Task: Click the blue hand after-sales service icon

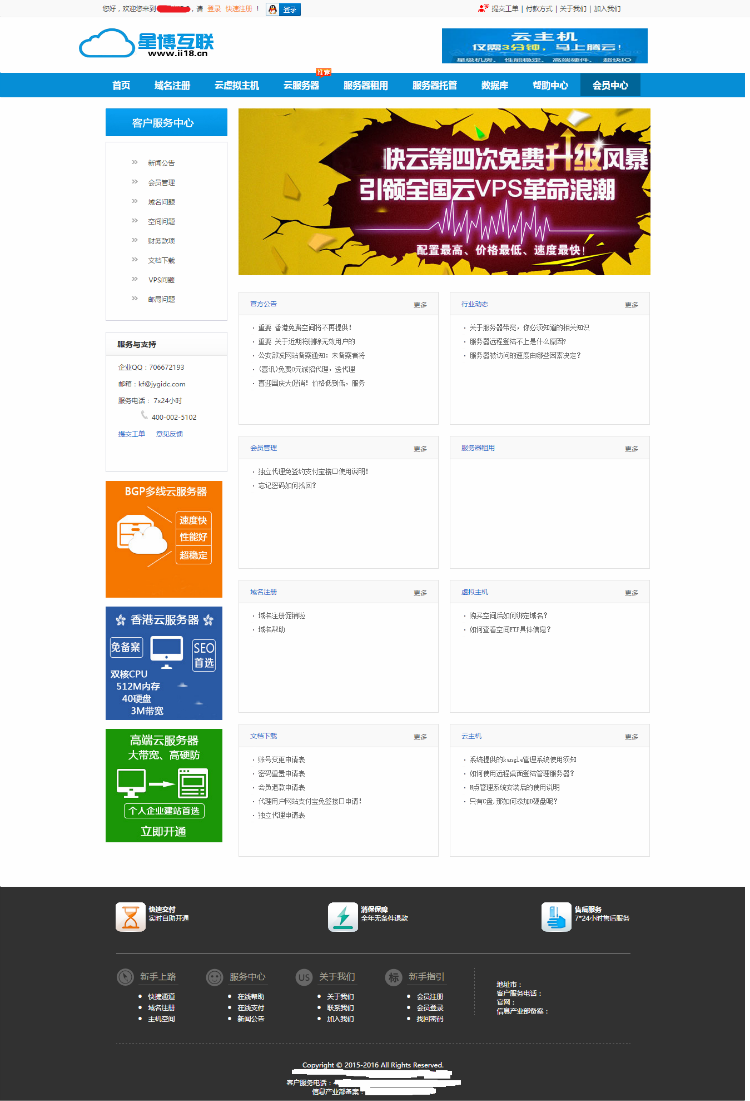Action: click(556, 917)
